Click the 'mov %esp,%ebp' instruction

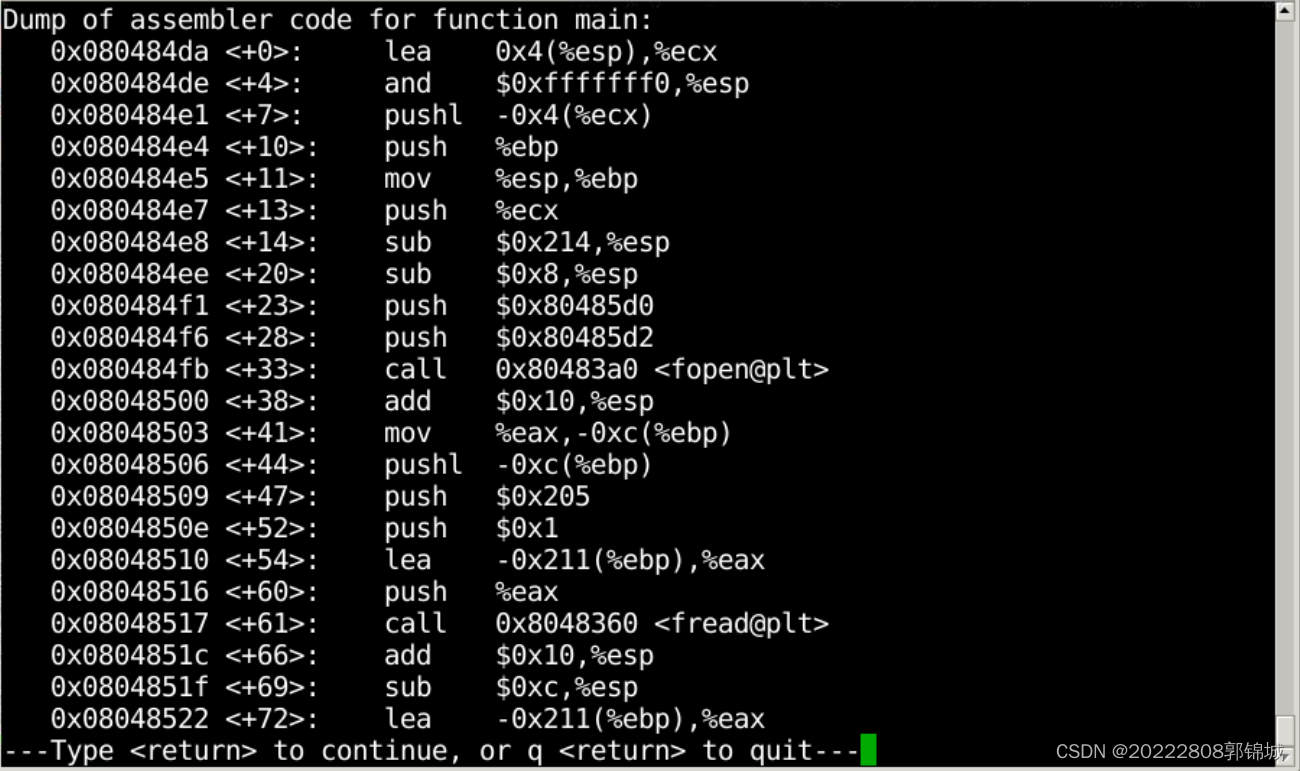click(510, 179)
